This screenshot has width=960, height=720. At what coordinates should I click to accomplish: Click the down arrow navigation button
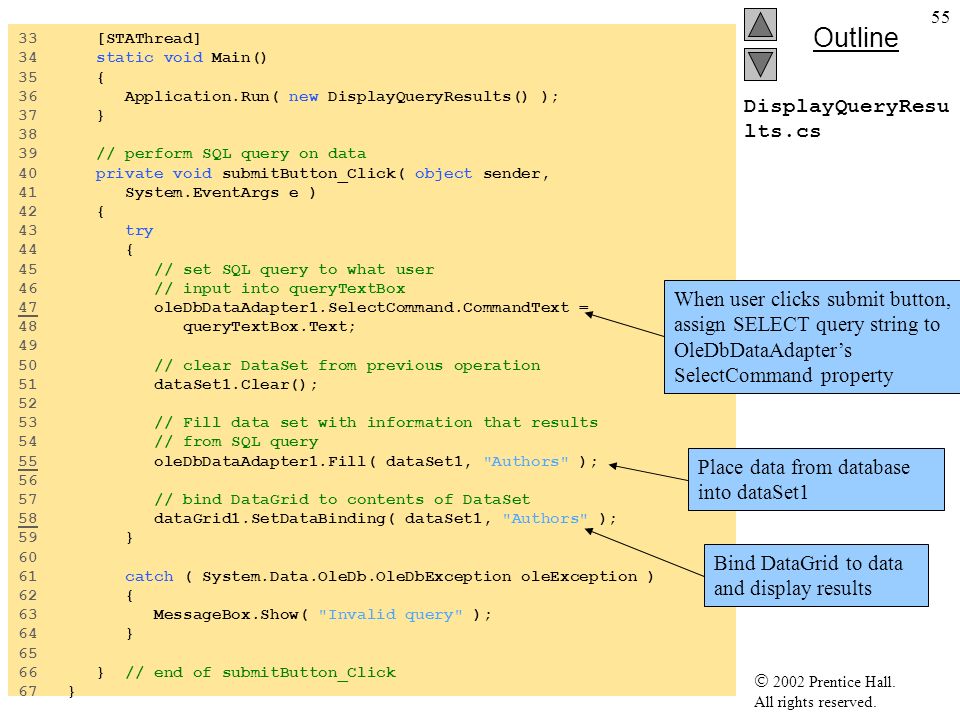(760, 64)
